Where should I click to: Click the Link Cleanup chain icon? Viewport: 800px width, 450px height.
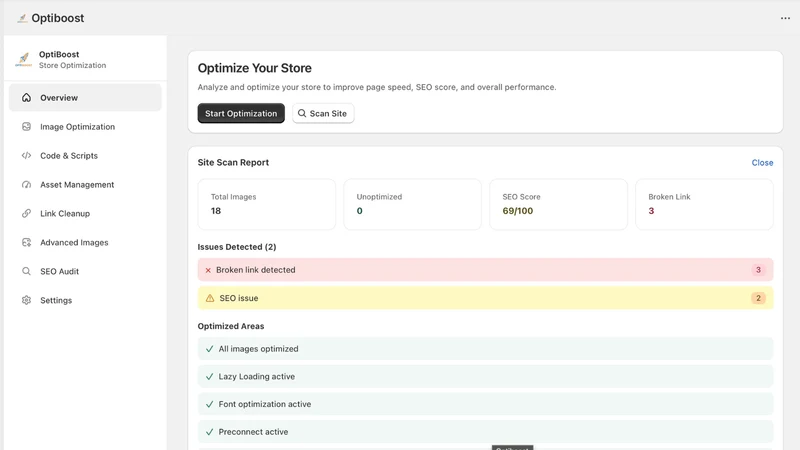(27, 213)
